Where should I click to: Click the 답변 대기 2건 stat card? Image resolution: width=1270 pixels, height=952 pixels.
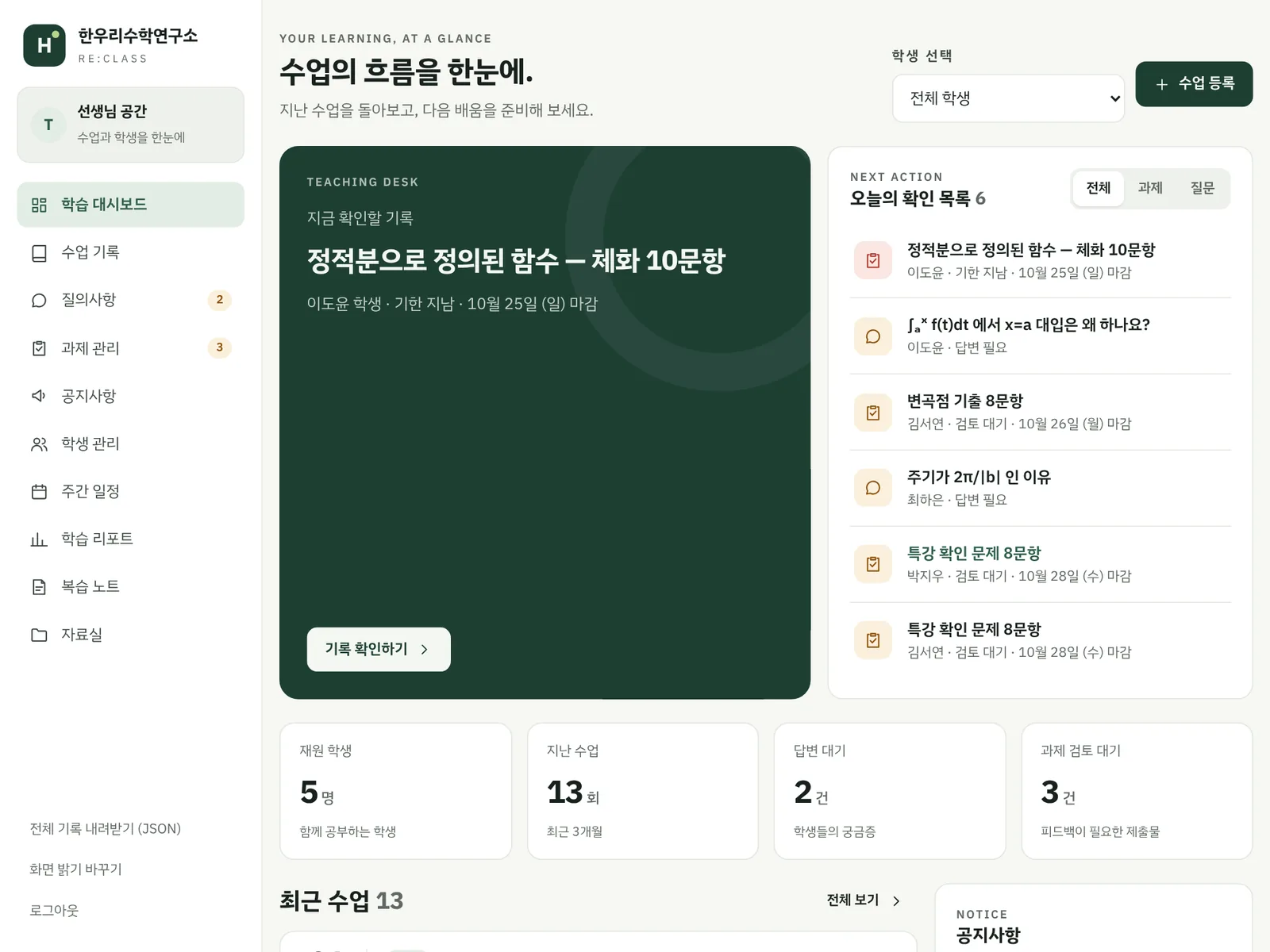(890, 791)
